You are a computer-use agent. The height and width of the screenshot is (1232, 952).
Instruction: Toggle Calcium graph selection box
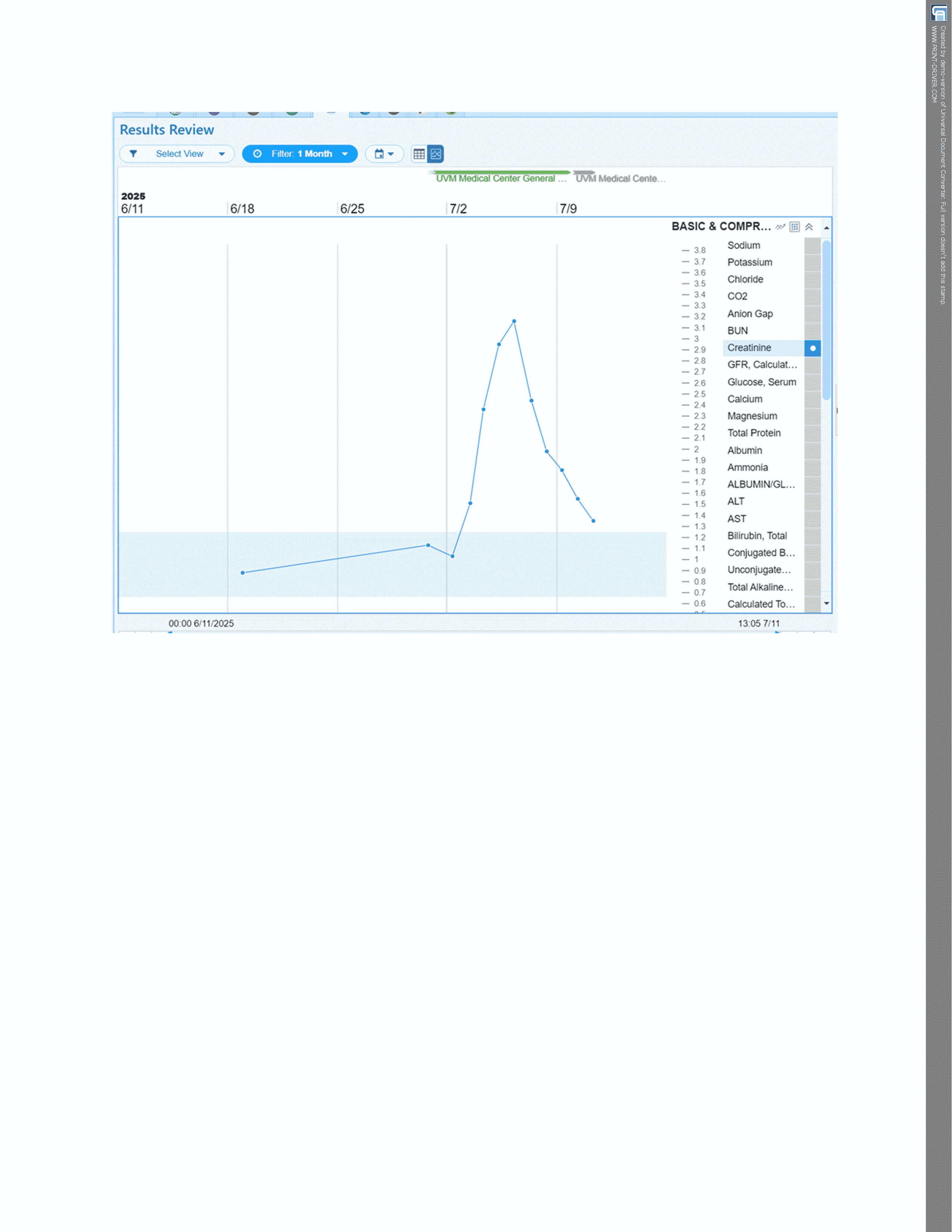[x=812, y=399]
